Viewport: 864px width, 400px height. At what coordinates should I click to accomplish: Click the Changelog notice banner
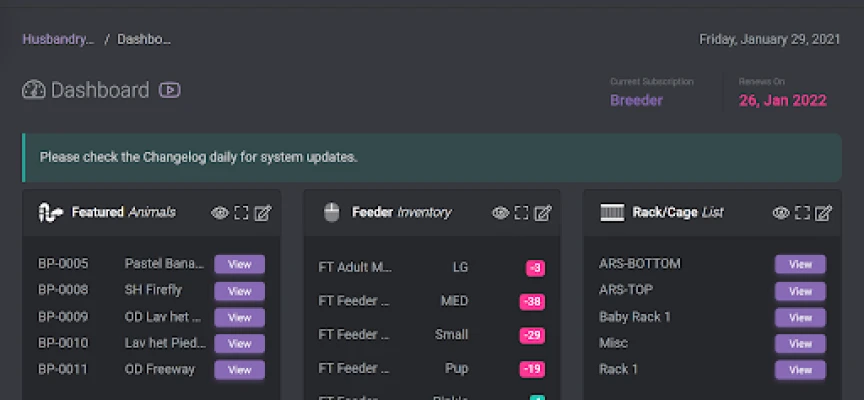431,157
